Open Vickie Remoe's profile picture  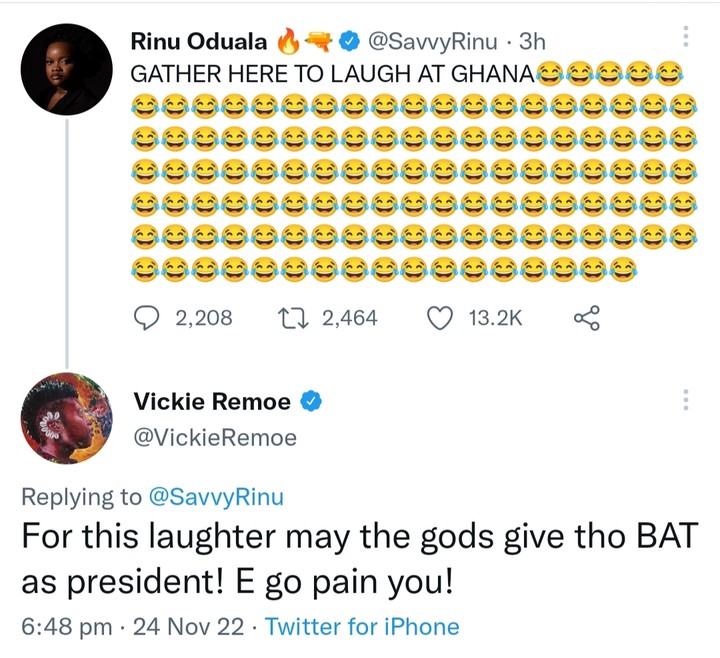[65, 418]
